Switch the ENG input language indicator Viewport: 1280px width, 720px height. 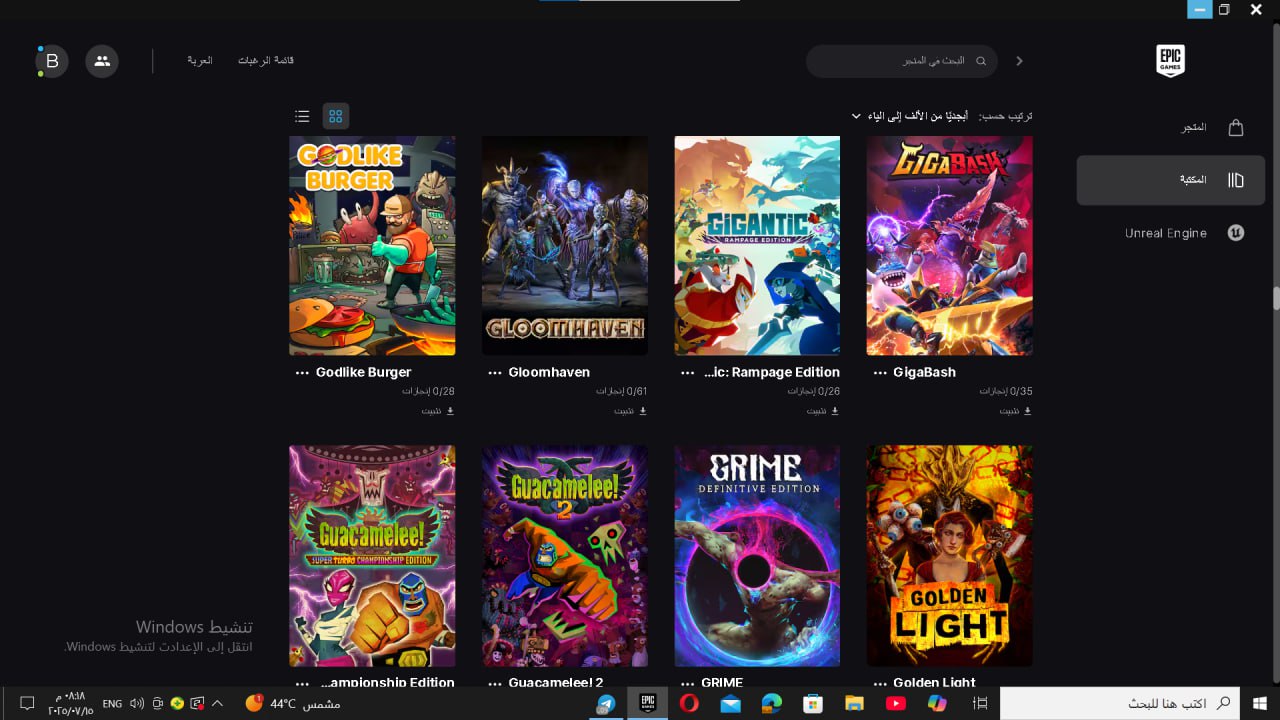pos(112,703)
